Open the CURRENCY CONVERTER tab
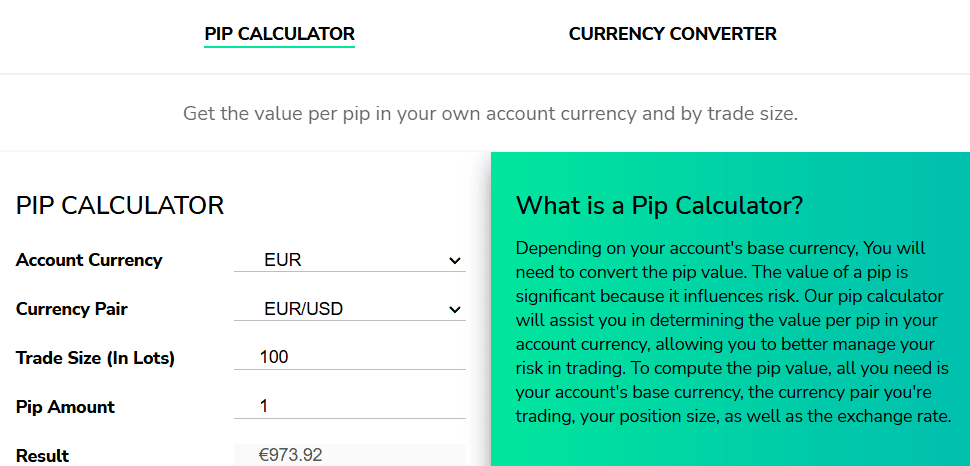Viewport: 970px width, 466px height. tap(672, 33)
